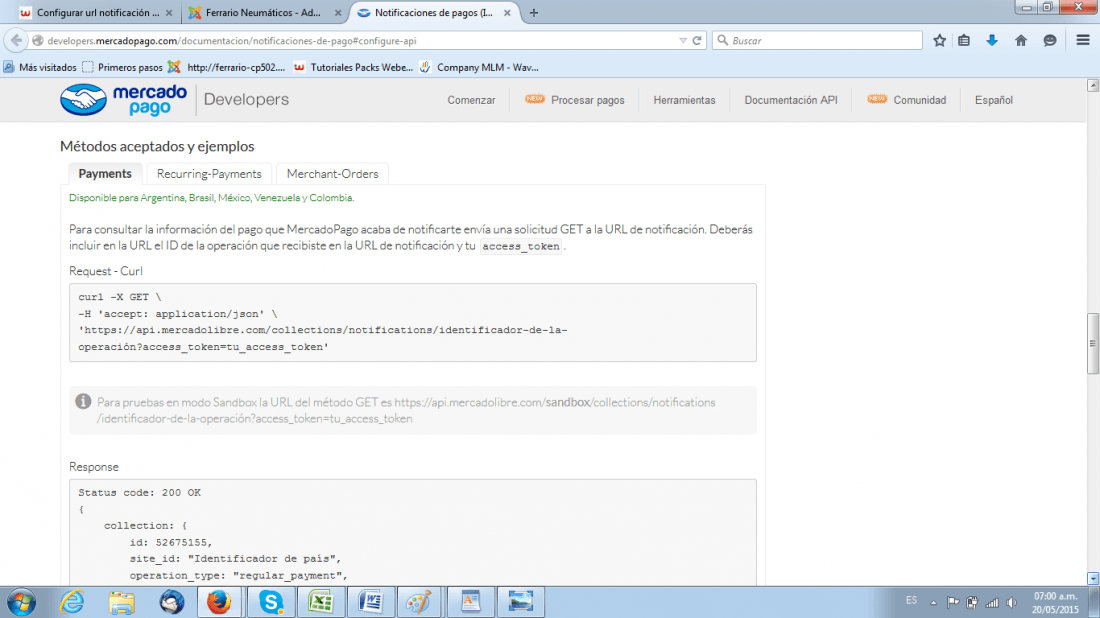Viewport: 1100px width, 618px height.
Task: Click "Status code: 200 OK" line
Action: (x=140, y=492)
